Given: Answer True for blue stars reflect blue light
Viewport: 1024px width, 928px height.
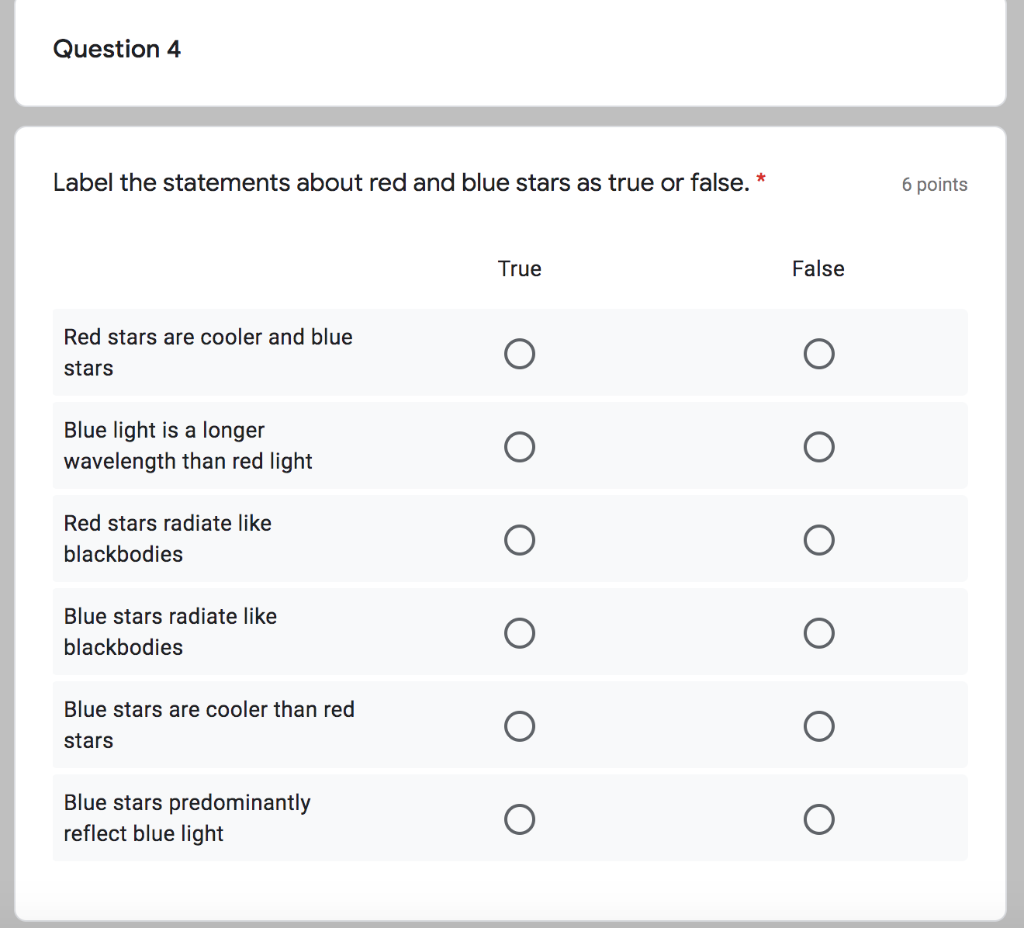Looking at the screenshot, I should pos(519,820).
